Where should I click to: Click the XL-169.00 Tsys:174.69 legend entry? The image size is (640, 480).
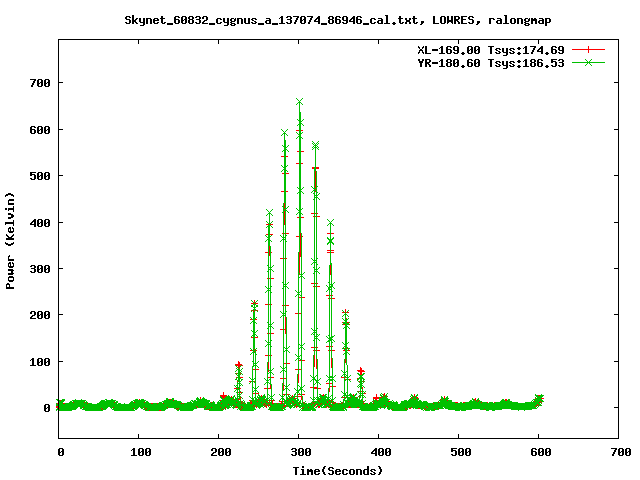coord(491,50)
